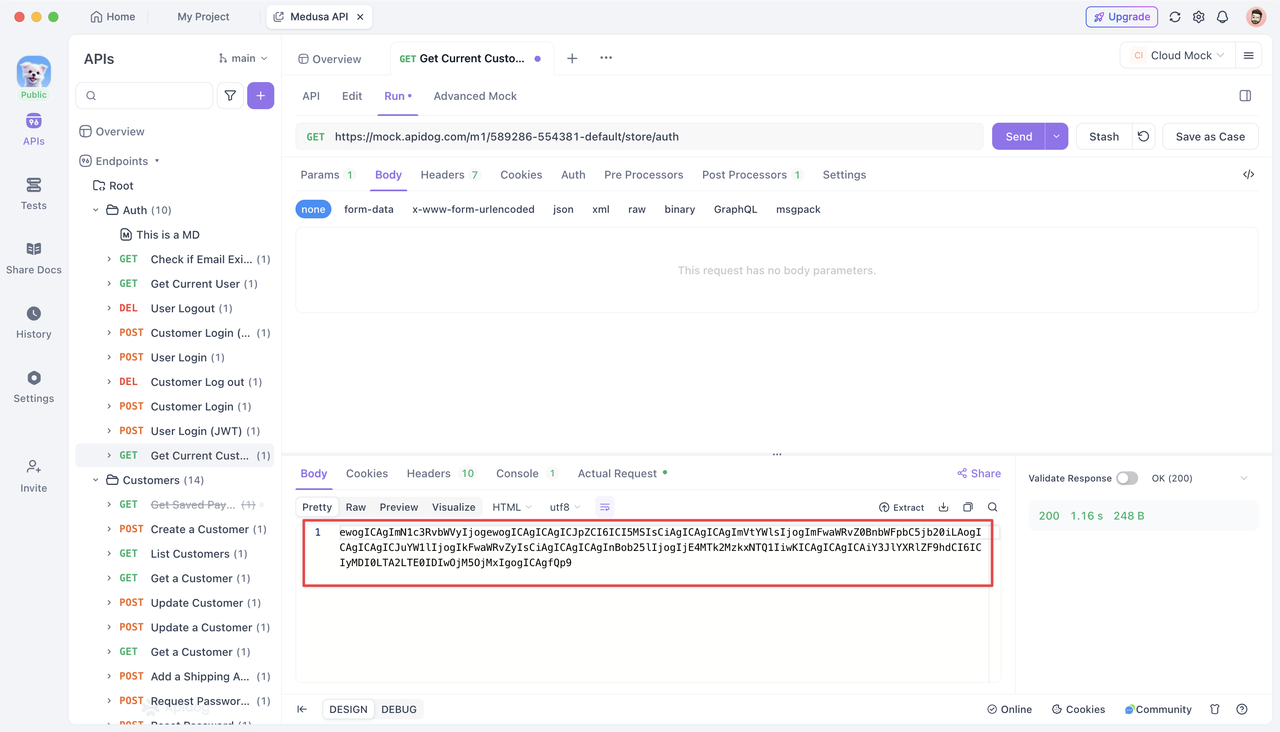Switch to the Pre Processors tab
This screenshot has height=732, width=1280.
click(644, 175)
